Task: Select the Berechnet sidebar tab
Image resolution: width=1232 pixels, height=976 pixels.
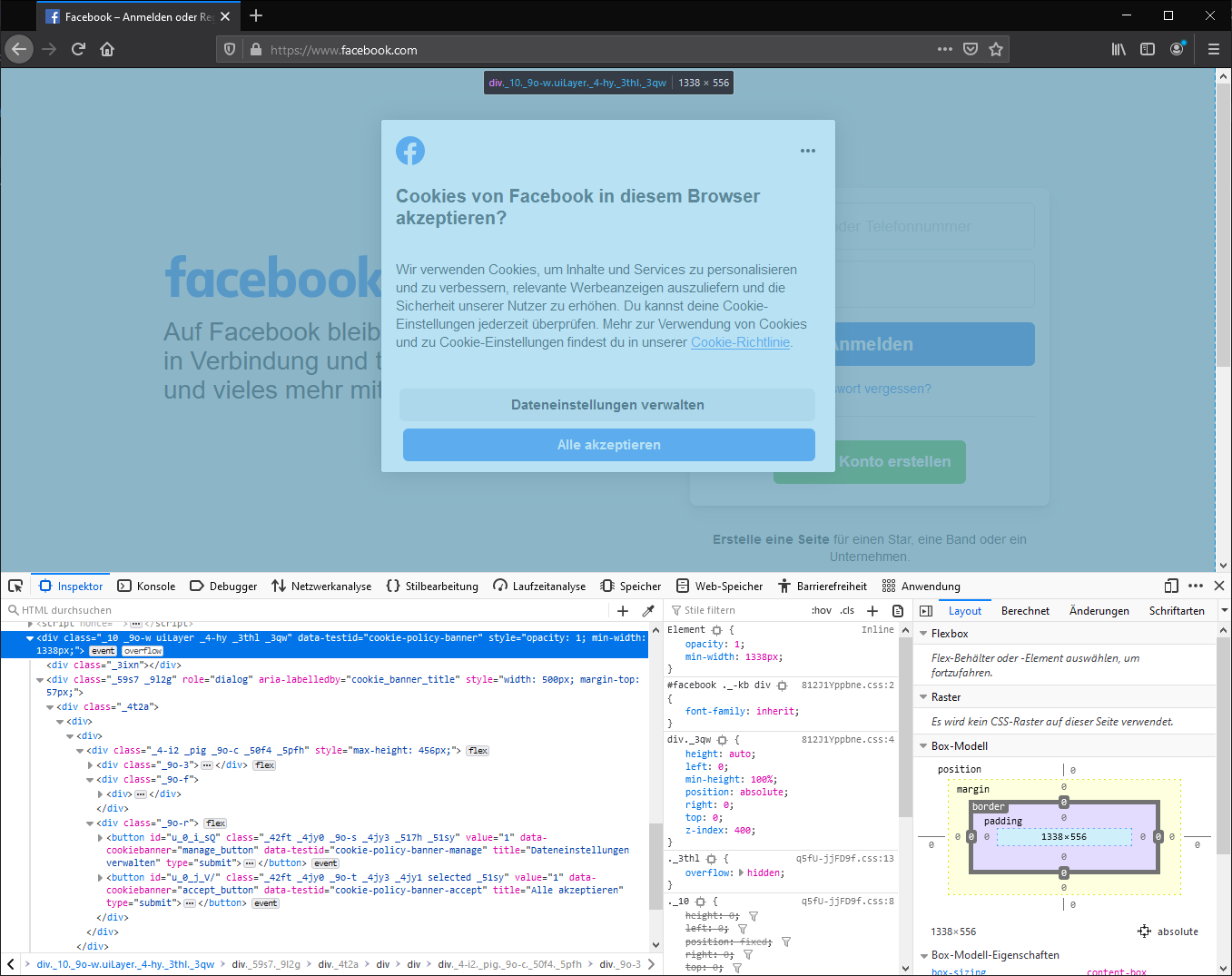Action: tap(1025, 611)
